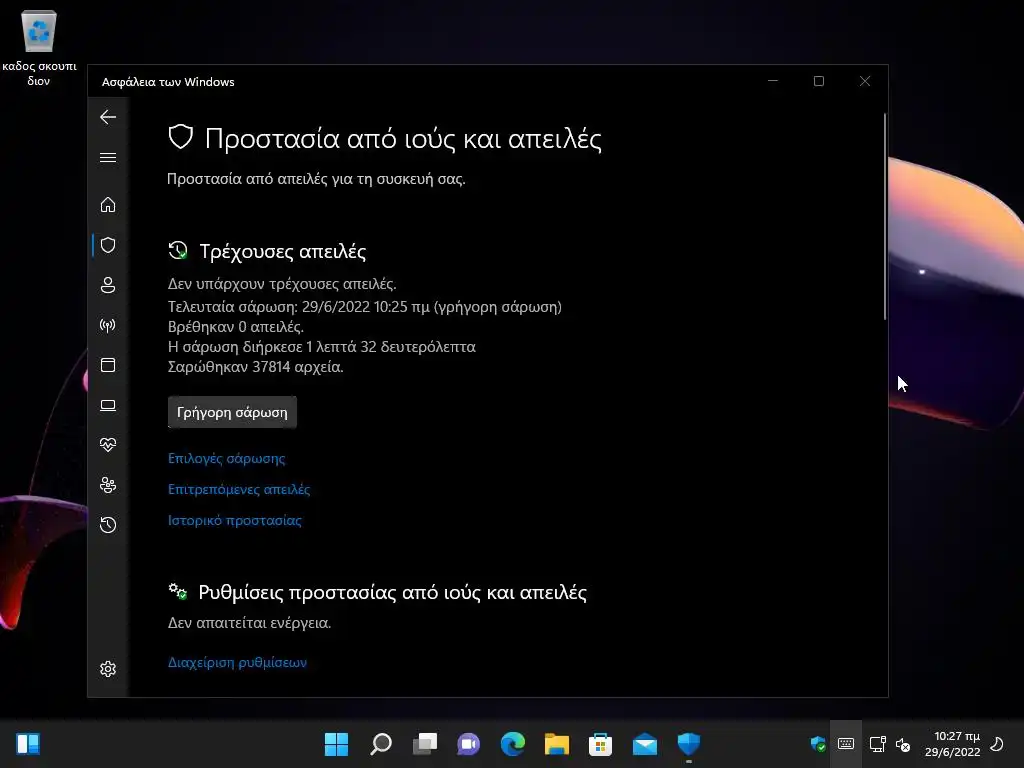Open the Home sidebar icon
The width and height of the screenshot is (1024, 768).
pos(108,205)
